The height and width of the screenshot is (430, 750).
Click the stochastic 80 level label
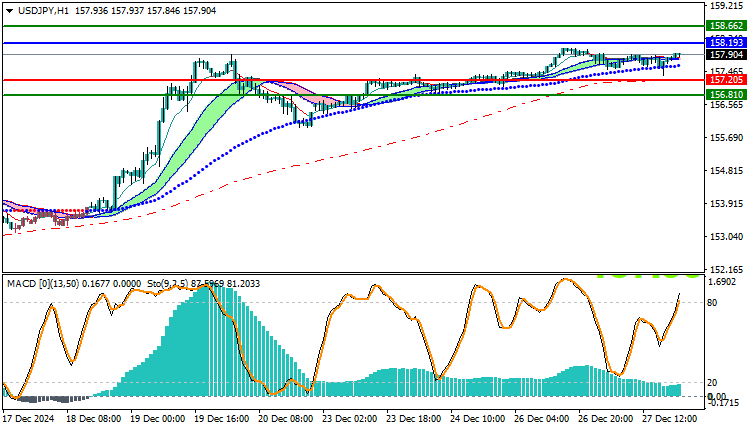tap(712, 303)
